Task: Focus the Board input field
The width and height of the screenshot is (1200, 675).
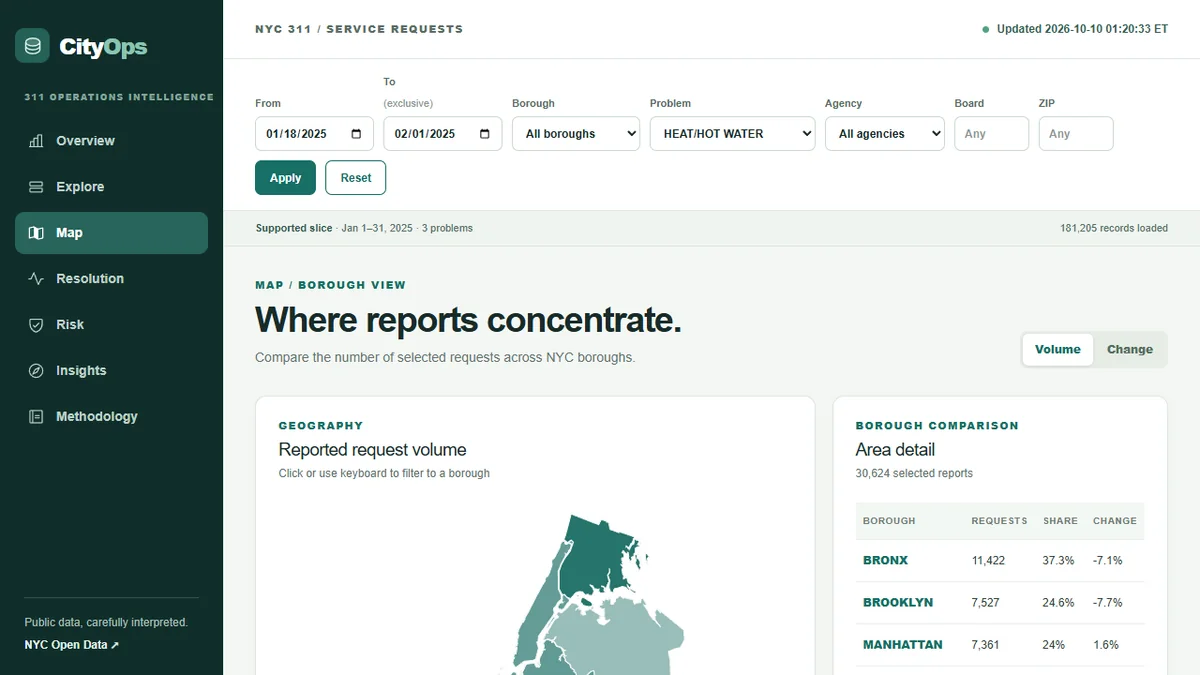Action: (991, 134)
